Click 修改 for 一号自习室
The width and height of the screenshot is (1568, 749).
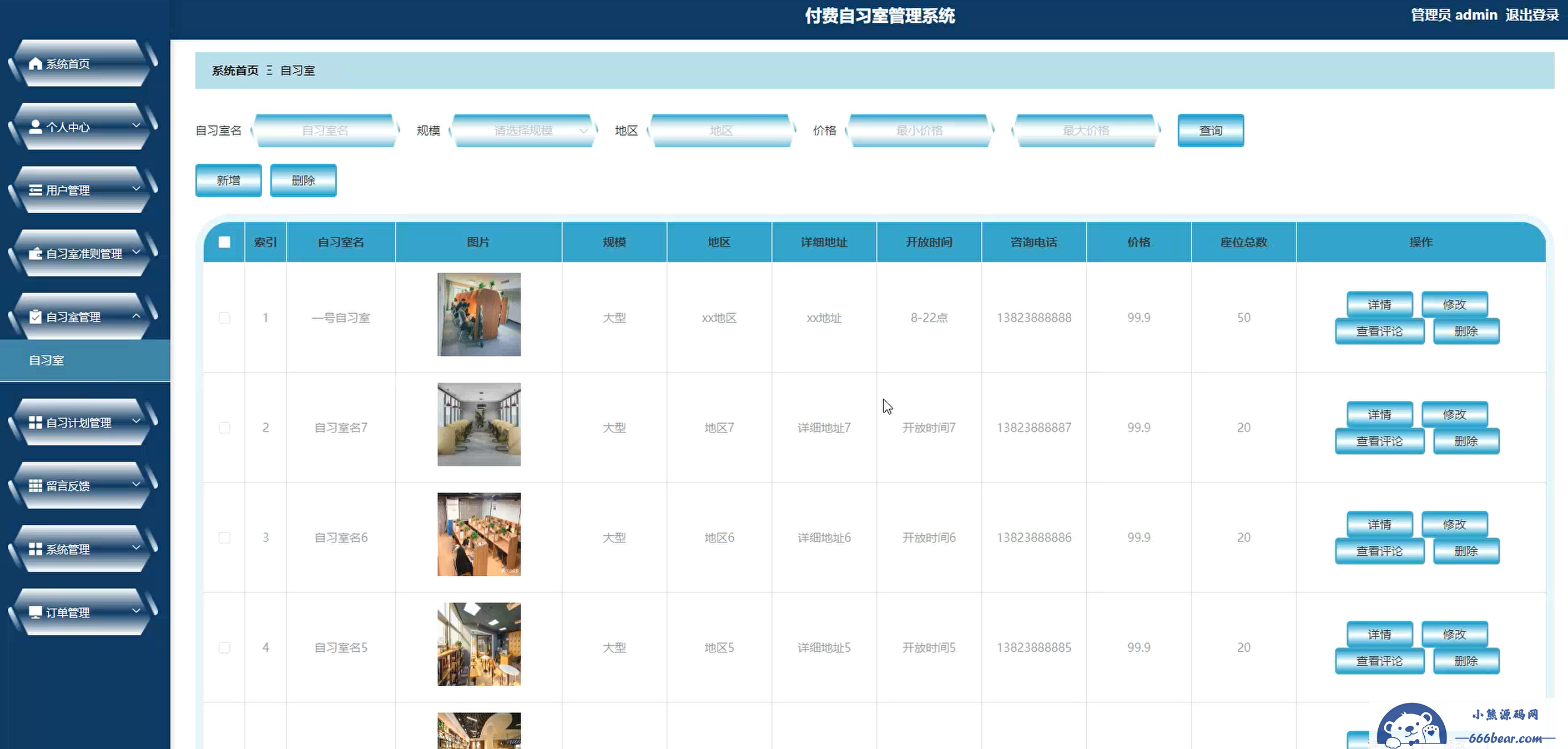tap(1454, 304)
